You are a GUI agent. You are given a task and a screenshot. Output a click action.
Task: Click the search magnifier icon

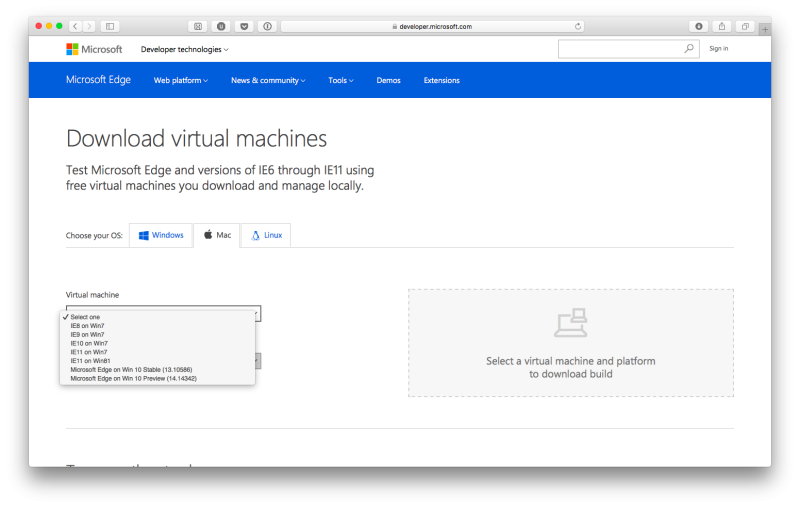[689, 48]
